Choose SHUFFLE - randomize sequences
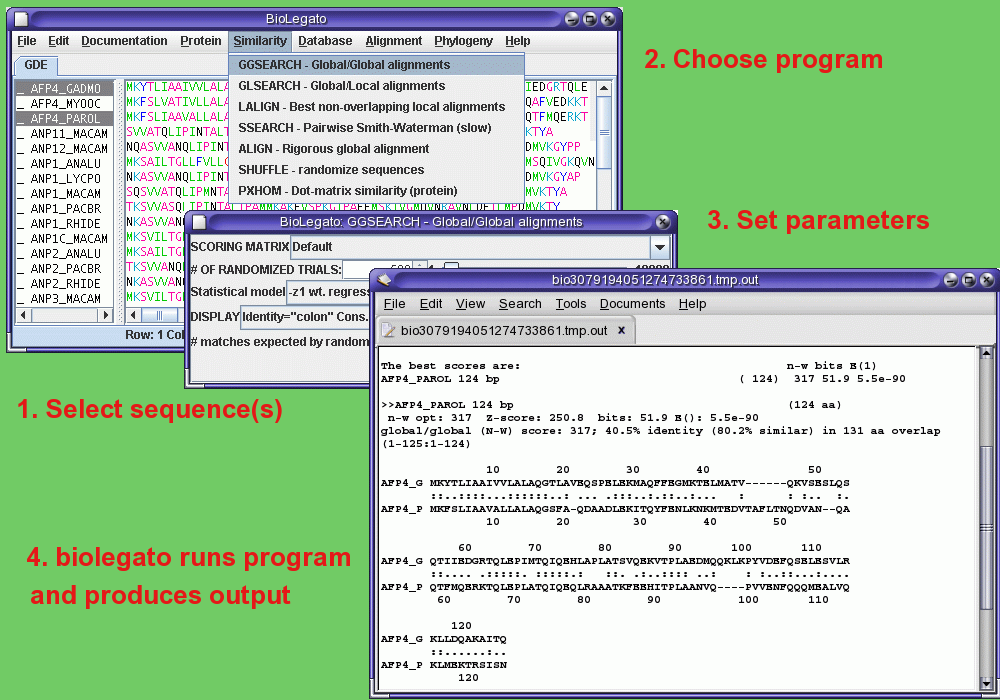This screenshot has width=1000, height=700. 376,170
